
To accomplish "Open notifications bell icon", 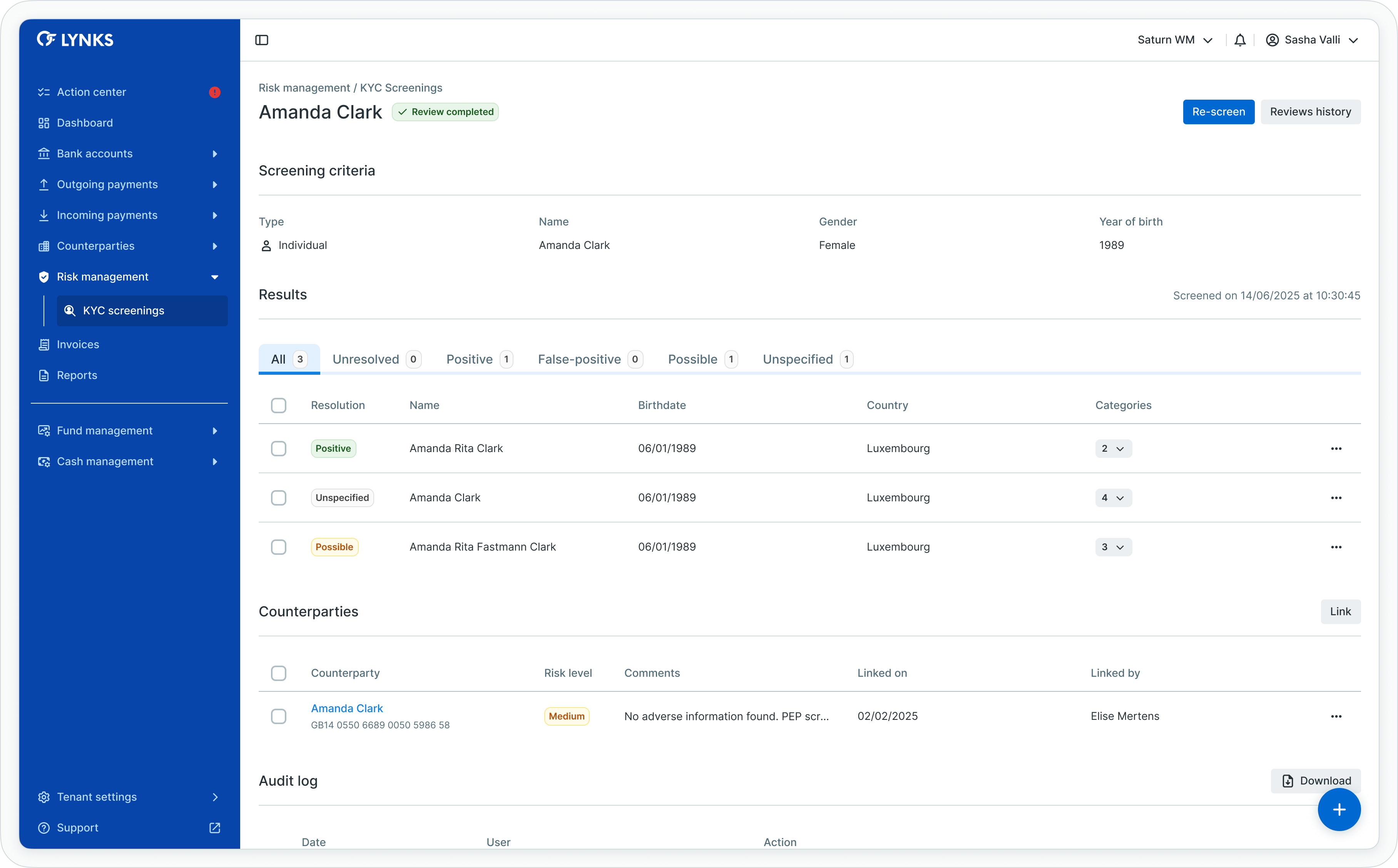I will pyautogui.click(x=1239, y=40).
